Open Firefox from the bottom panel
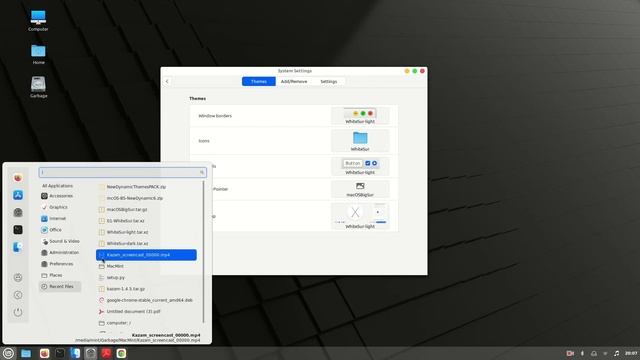The height and width of the screenshot is (360, 640). [x=44, y=353]
